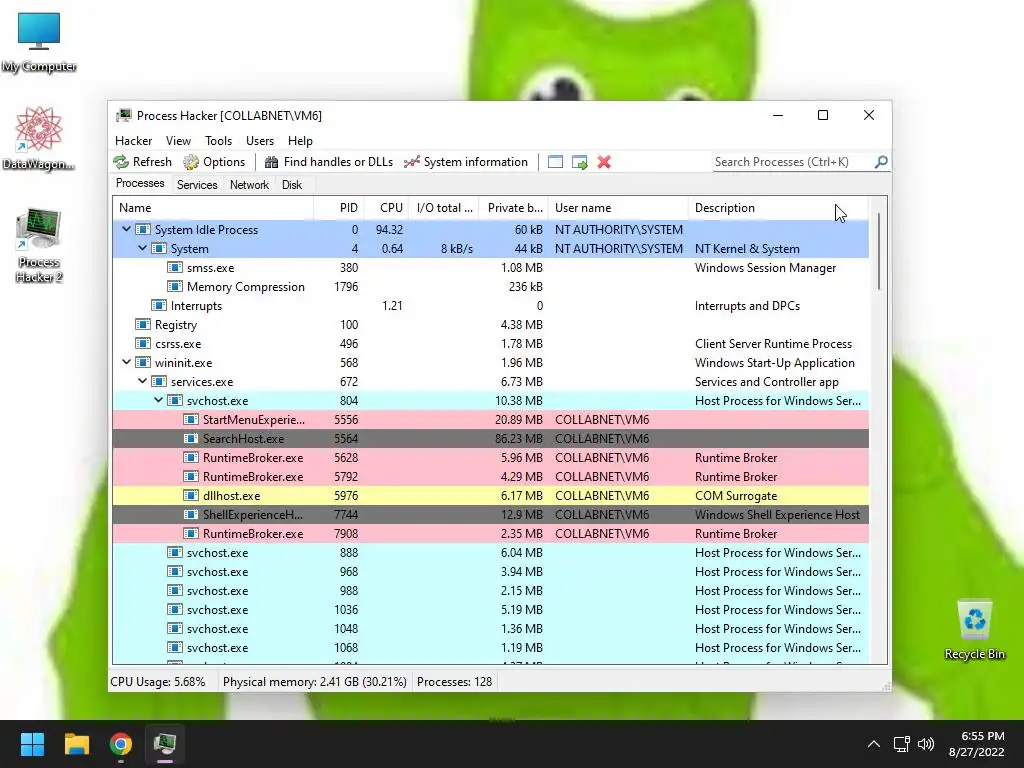Click the Processes: 128 status entry

(x=455, y=682)
